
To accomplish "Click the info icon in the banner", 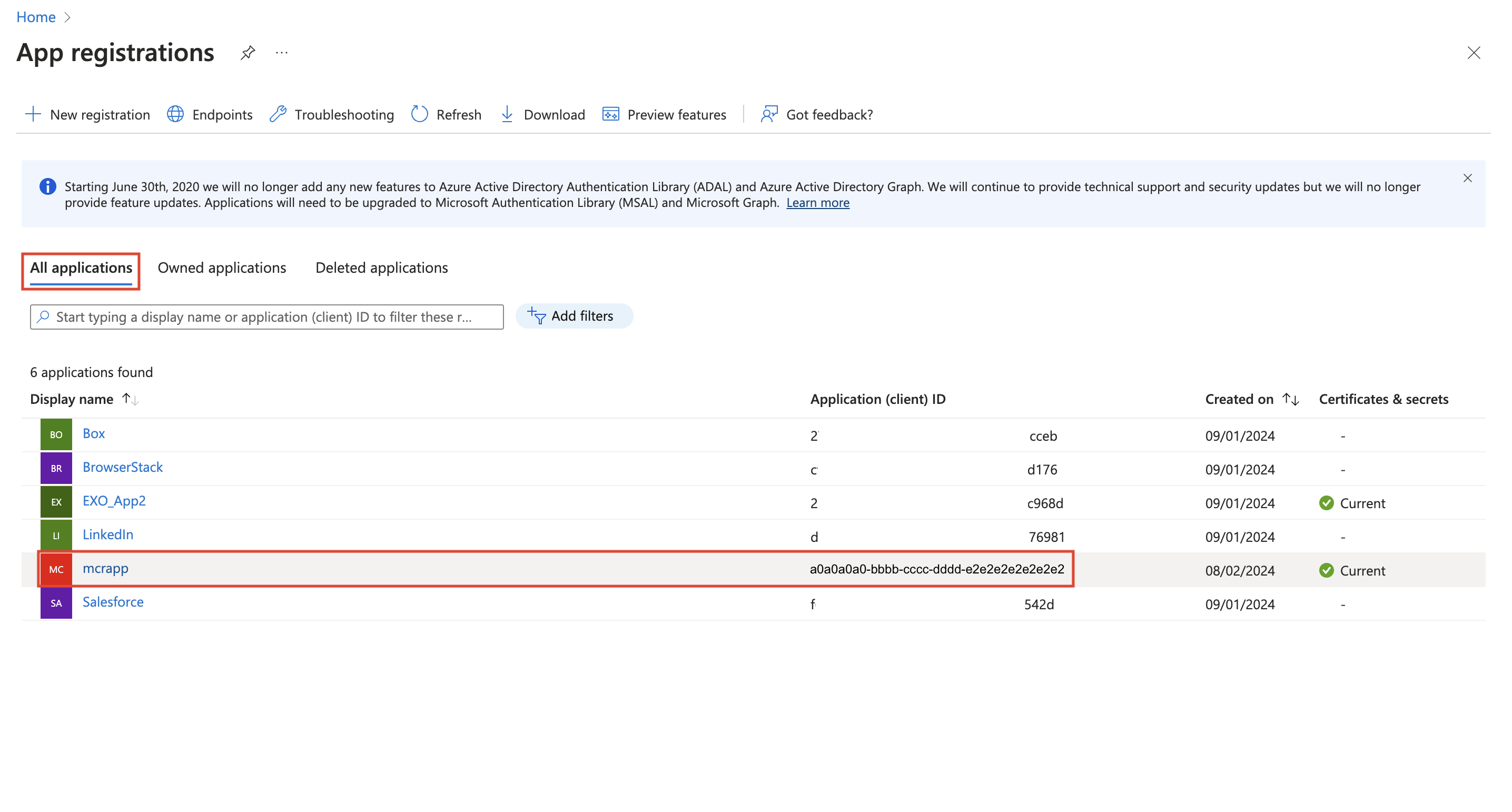I will coord(47,186).
